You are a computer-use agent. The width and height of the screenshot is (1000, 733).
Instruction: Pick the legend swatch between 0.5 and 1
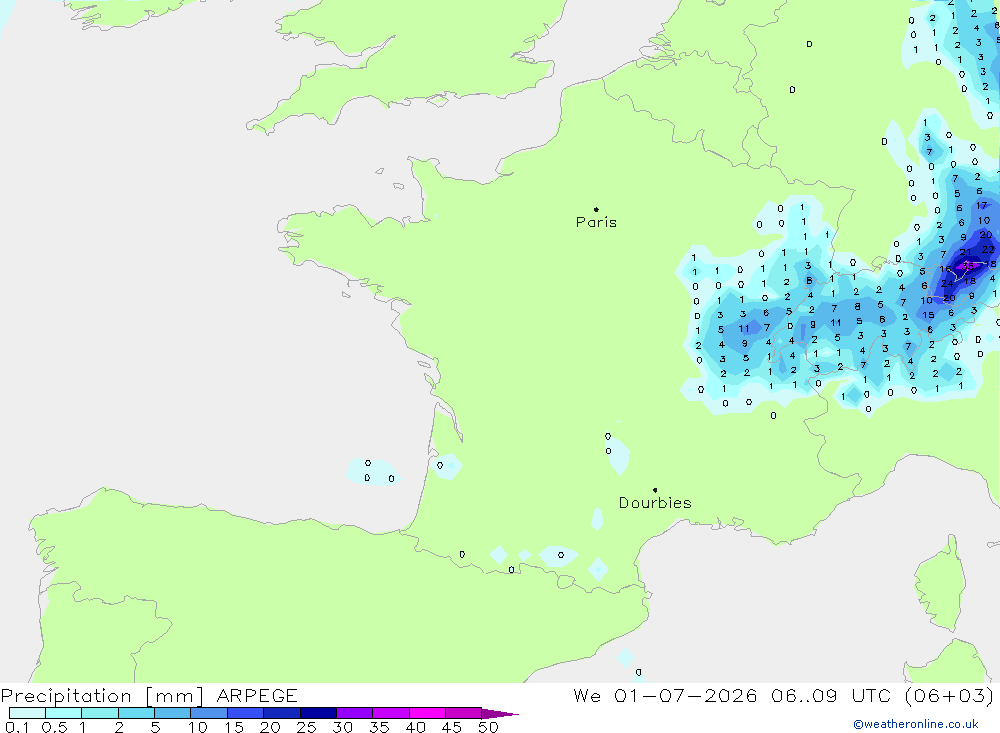point(64,713)
